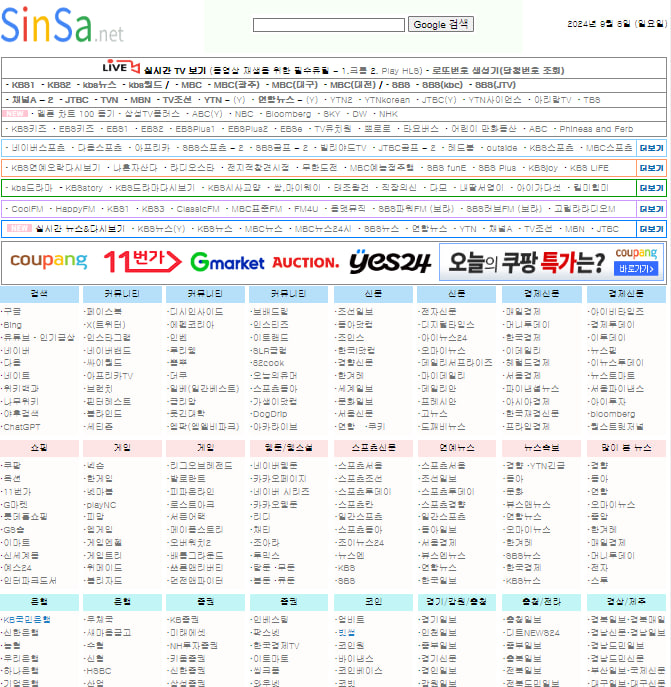Open the X(트위터) community link
671x687 pixels.
pyautogui.click(x=106, y=325)
